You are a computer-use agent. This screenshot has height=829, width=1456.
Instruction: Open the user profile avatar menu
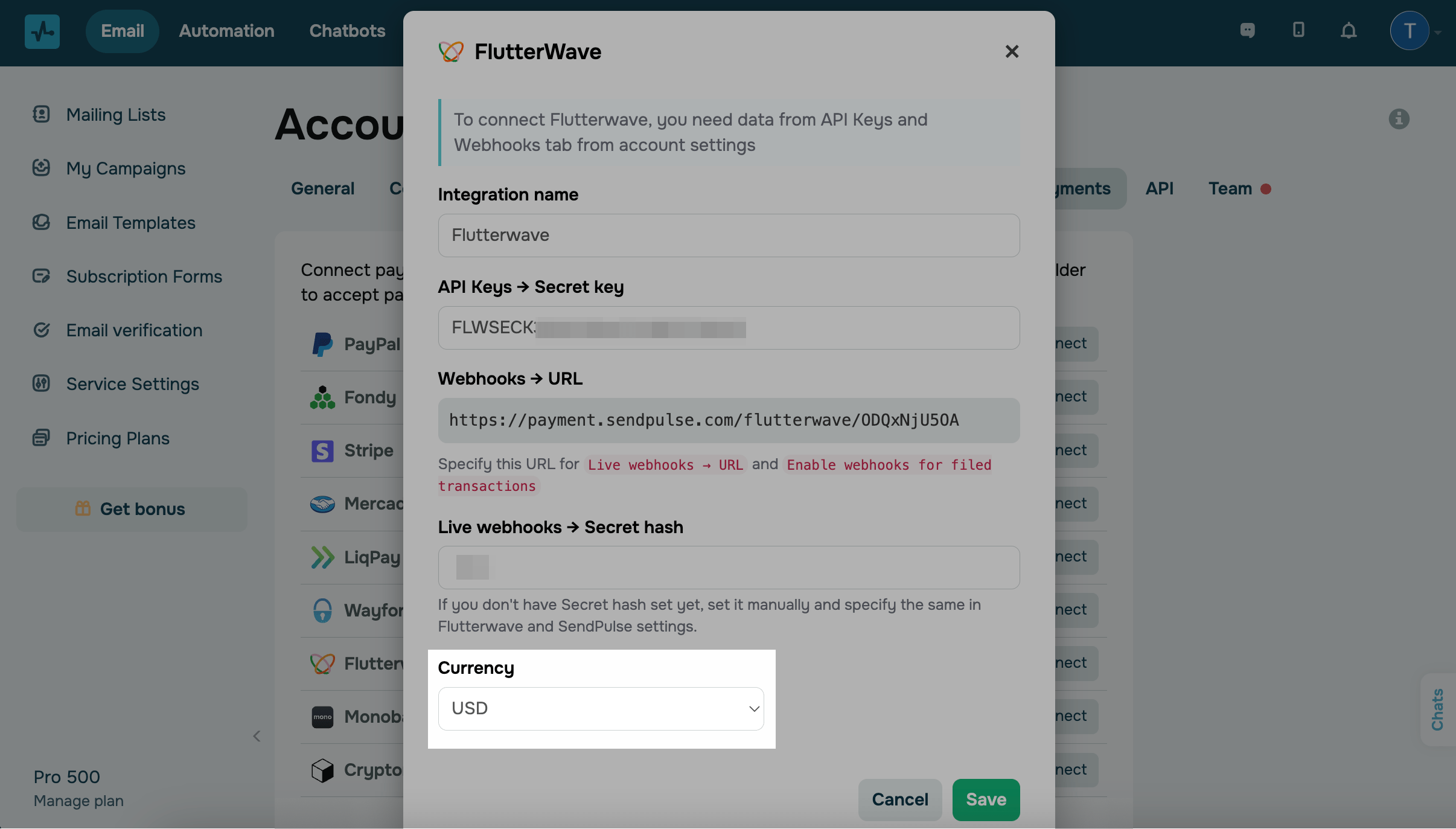(1410, 31)
